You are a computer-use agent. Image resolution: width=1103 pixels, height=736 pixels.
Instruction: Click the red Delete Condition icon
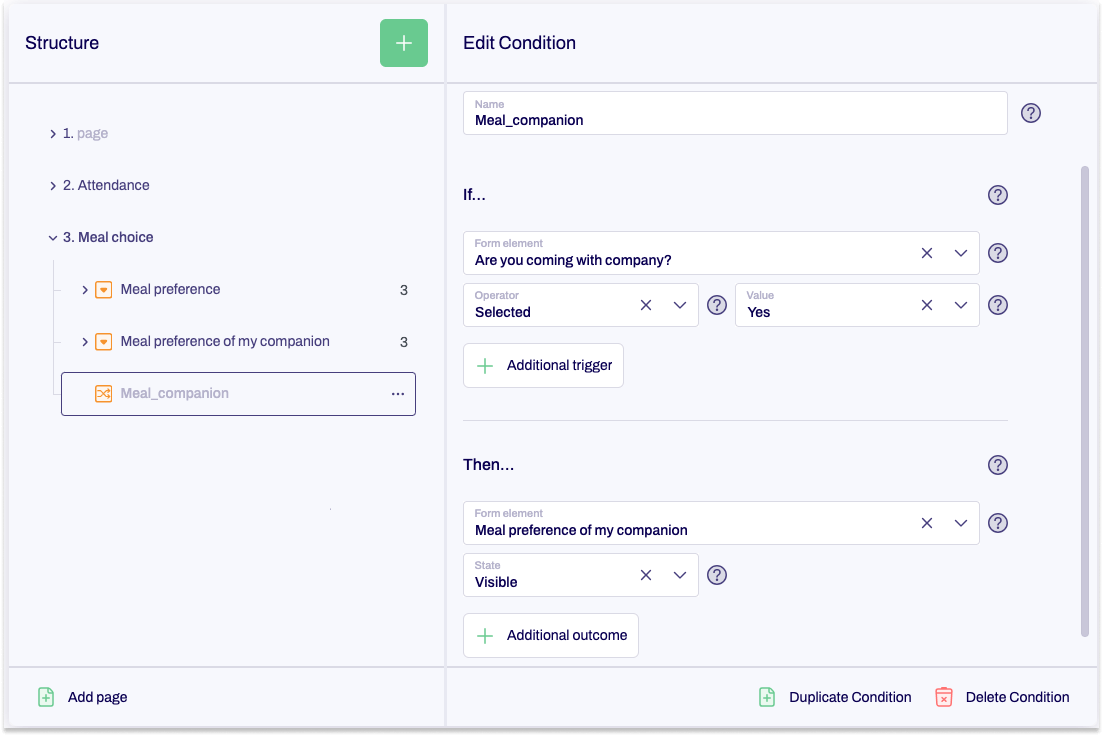[x=943, y=697]
